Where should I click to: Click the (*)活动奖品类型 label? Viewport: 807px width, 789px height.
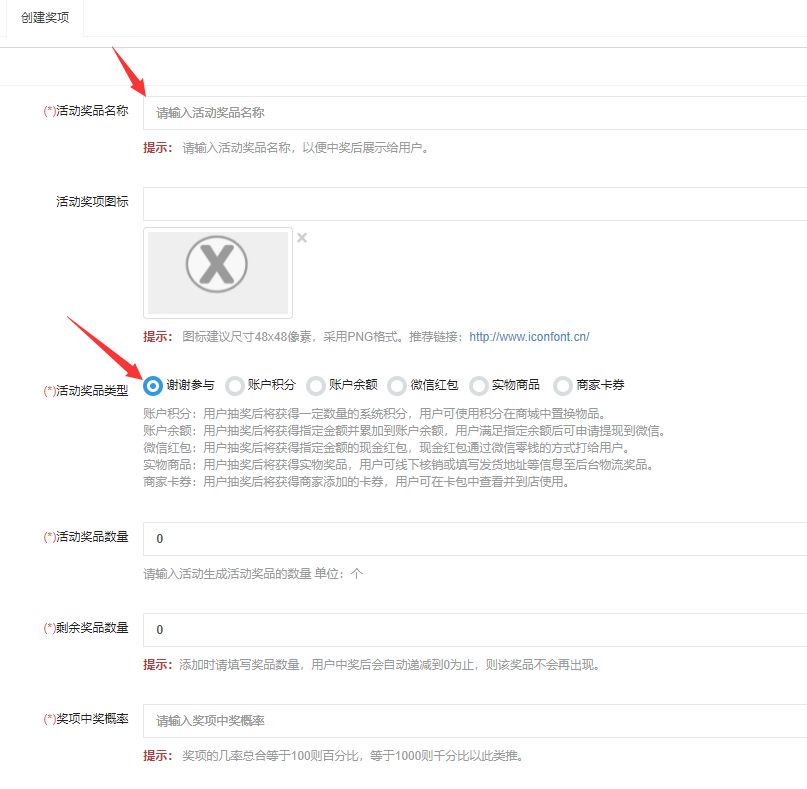86,391
